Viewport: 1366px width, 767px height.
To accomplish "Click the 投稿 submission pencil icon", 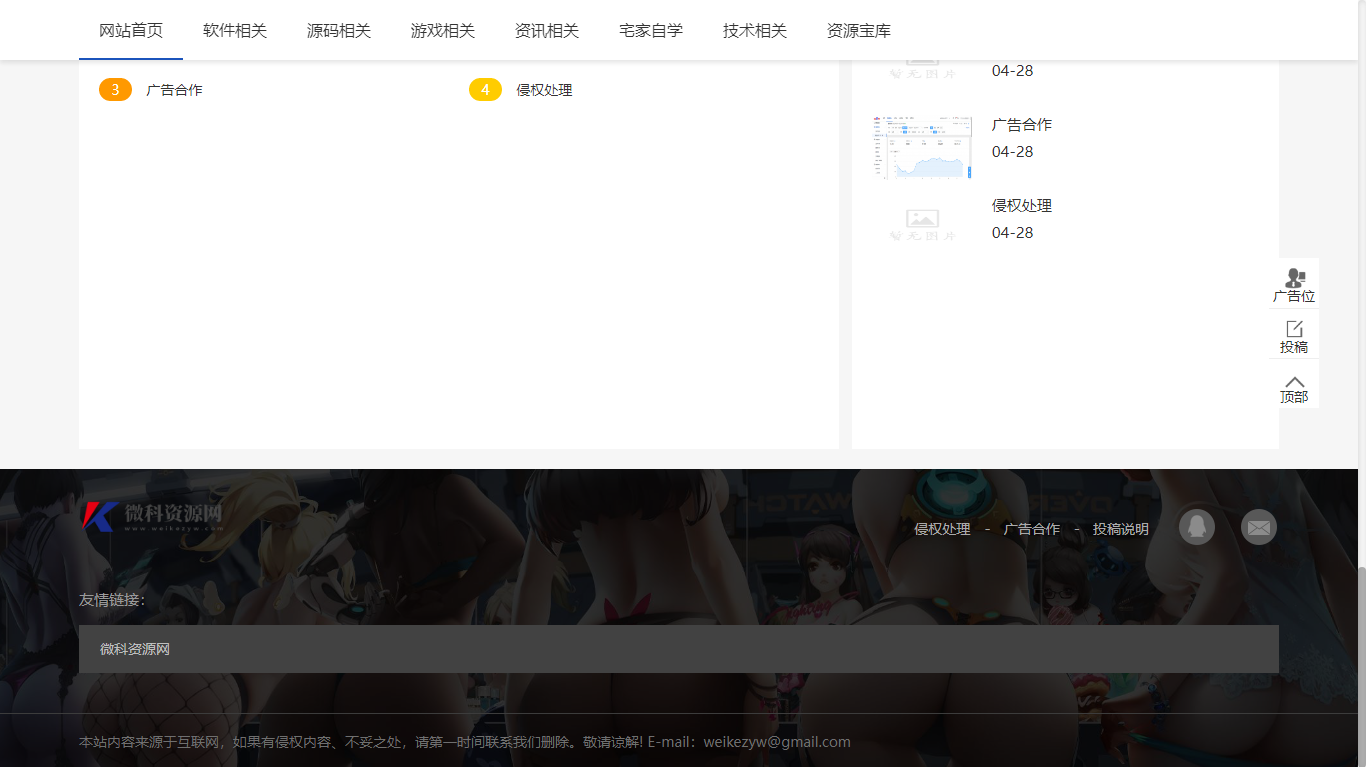I will point(1294,334).
